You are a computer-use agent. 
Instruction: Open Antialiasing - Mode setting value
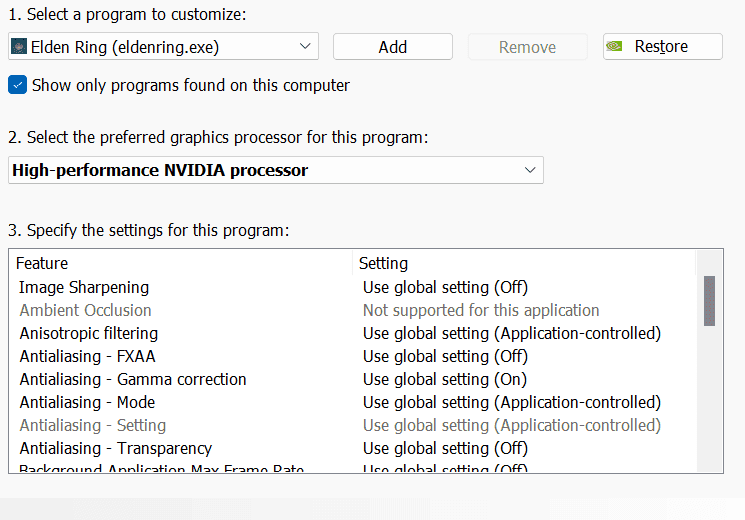(512, 402)
